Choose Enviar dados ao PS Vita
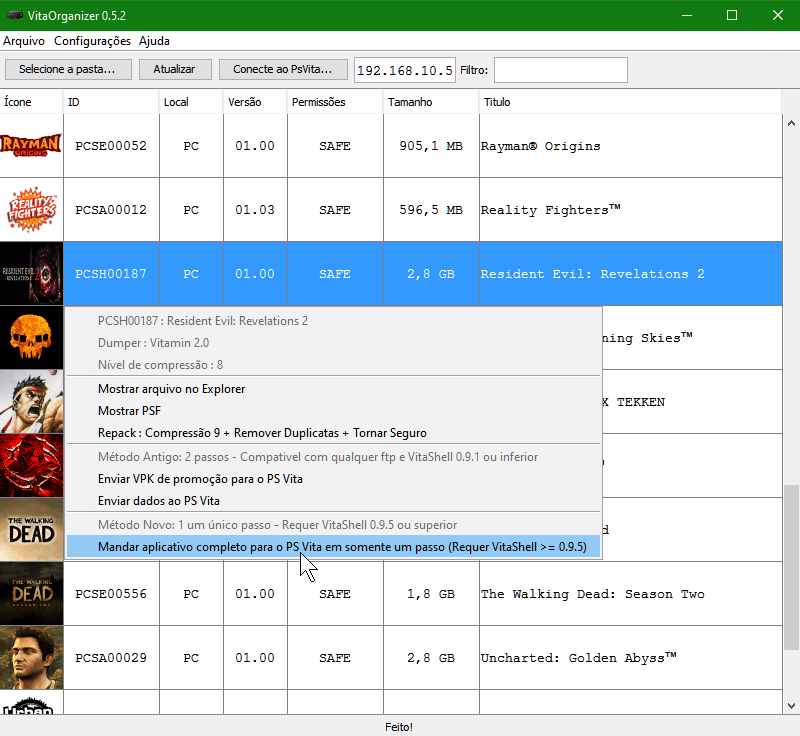Viewport: 800px width, 736px height. [334, 500]
